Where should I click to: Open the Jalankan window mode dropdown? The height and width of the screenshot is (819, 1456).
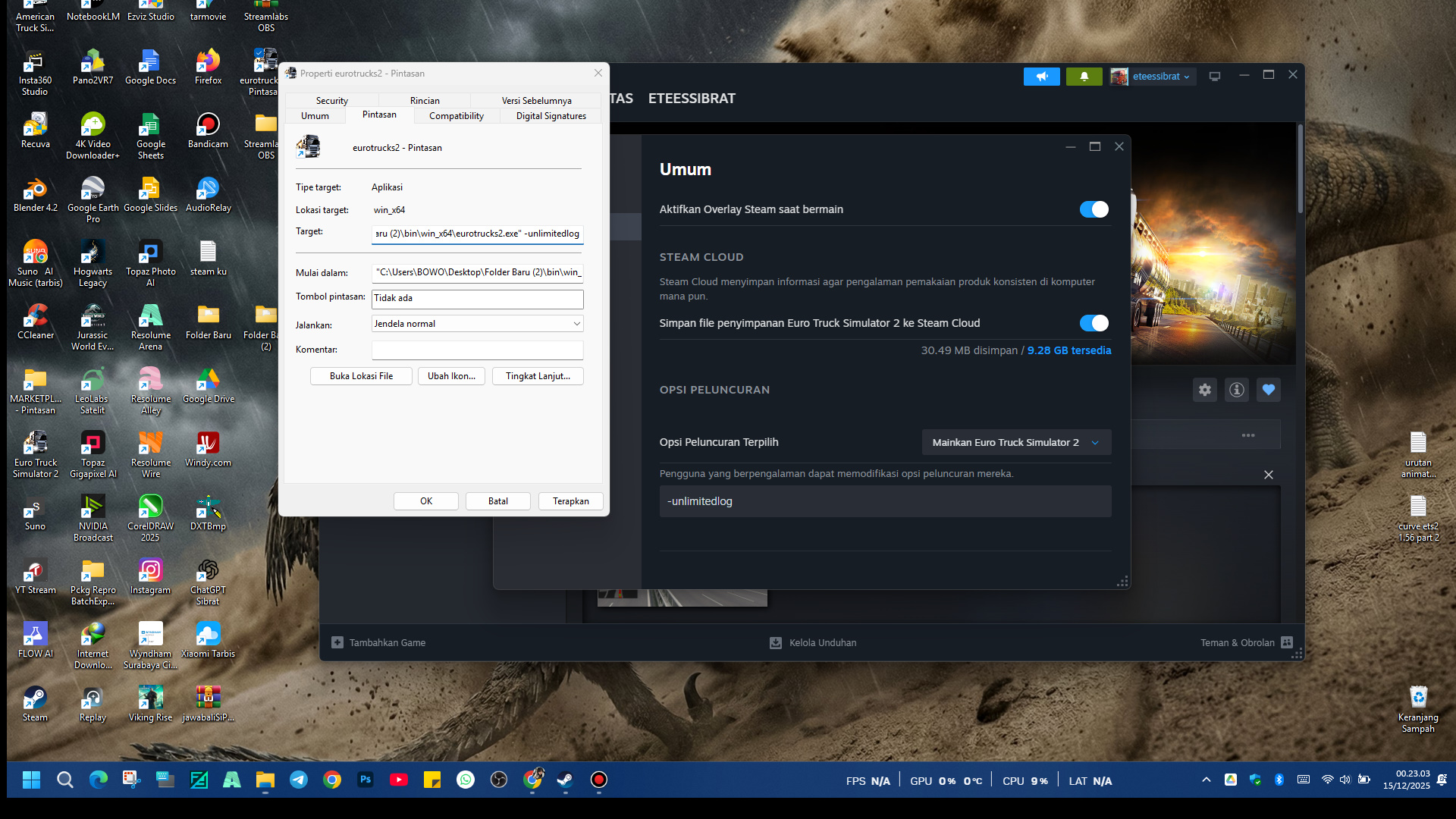coord(477,324)
